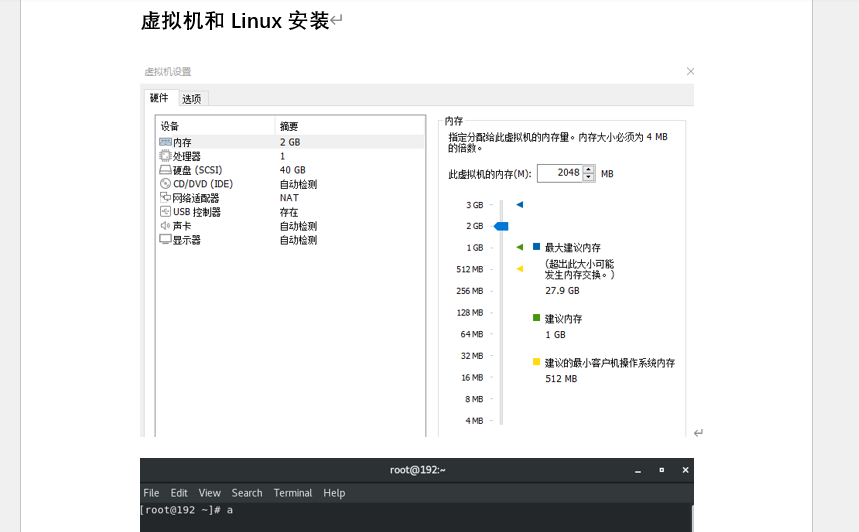Open the terminal Help menu
Image resolution: width=859 pixels, height=532 pixels.
pos(334,493)
